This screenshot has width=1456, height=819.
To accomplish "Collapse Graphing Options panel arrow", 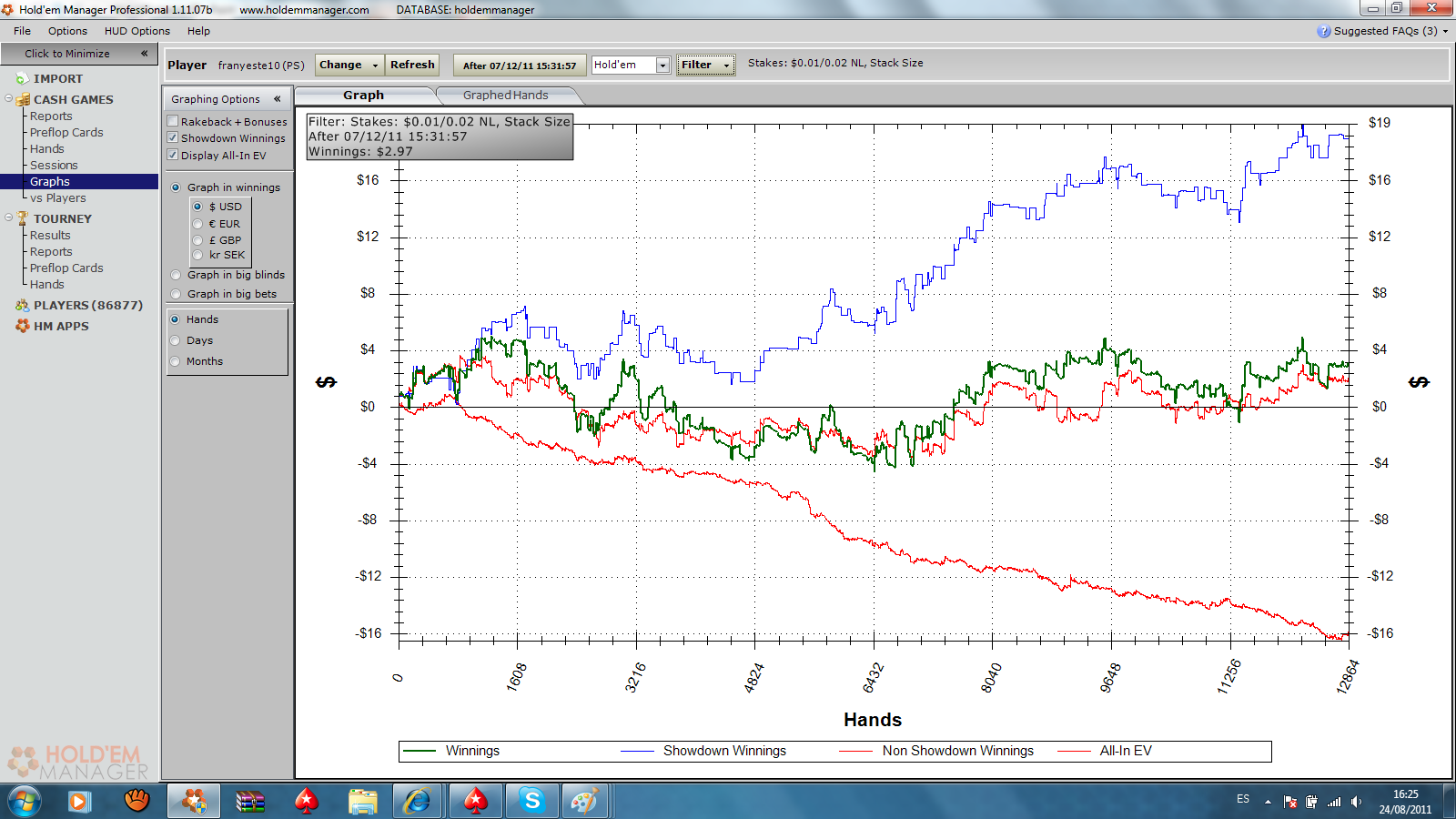I will point(277,99).
